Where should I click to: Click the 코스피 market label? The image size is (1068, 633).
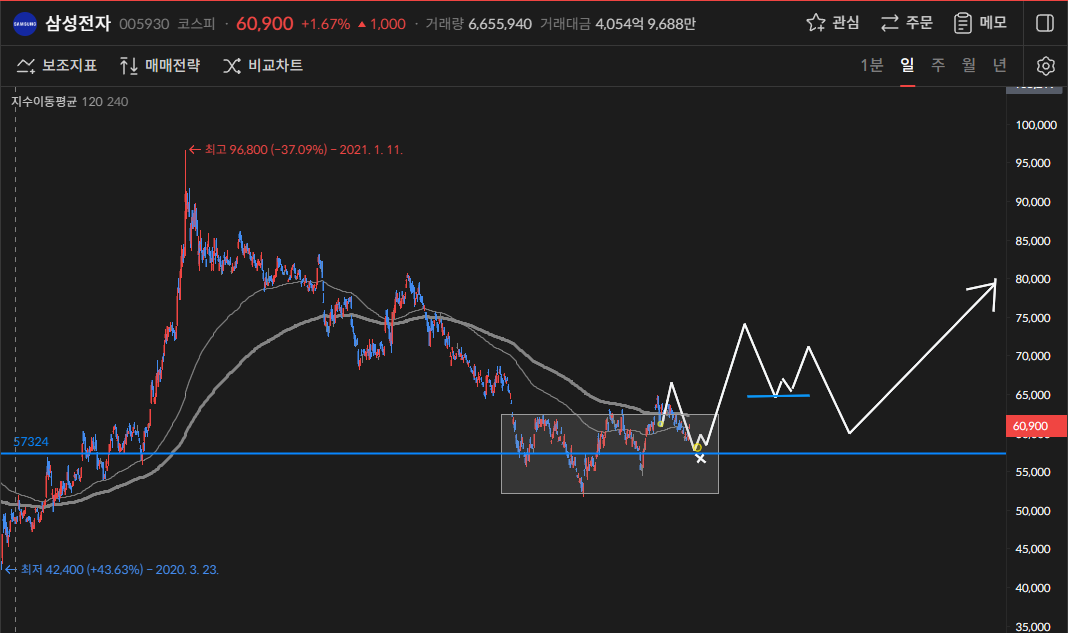196,24
